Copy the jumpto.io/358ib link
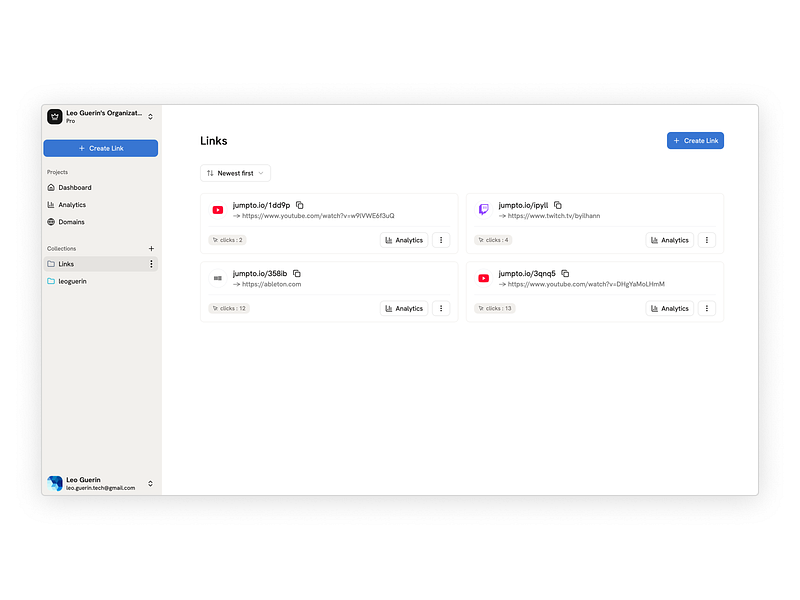The height and width of the screenshot is (600, 800). tap(297, 273)
